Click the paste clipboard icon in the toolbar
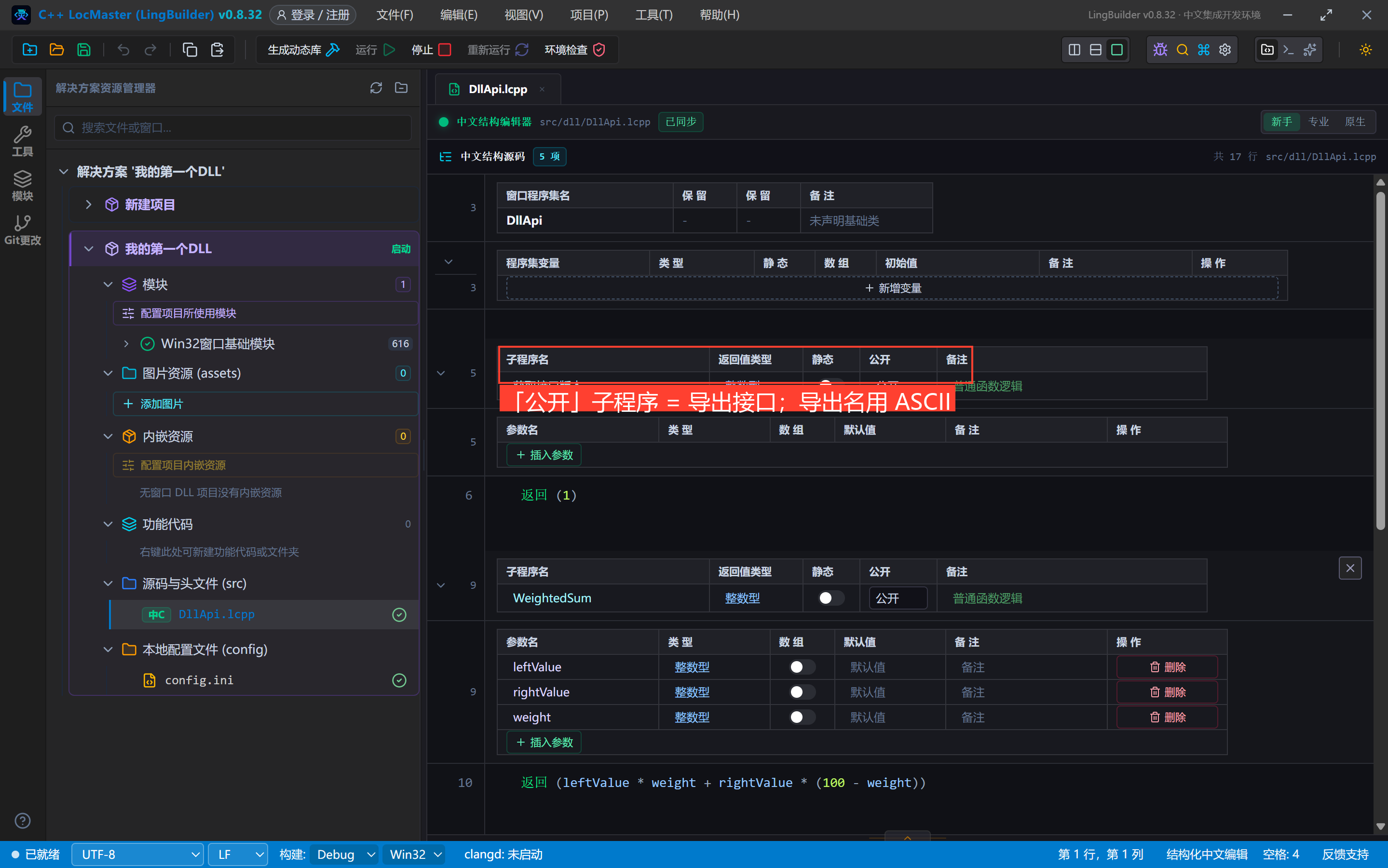Image resolution: width=1388 pixels, height=868 pixels. coord(217,50)
